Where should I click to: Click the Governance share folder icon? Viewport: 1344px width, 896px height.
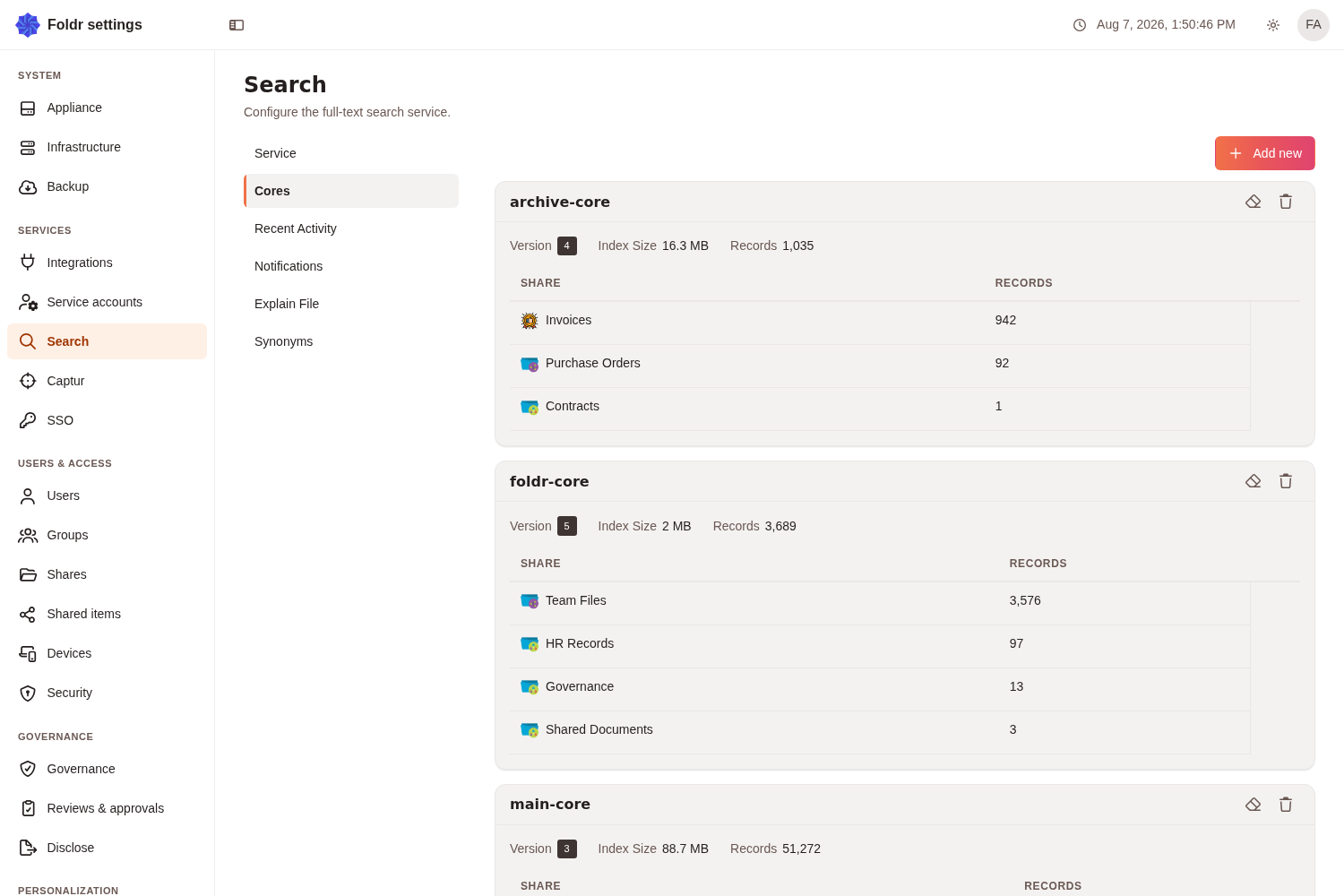(x=530, y=687)
